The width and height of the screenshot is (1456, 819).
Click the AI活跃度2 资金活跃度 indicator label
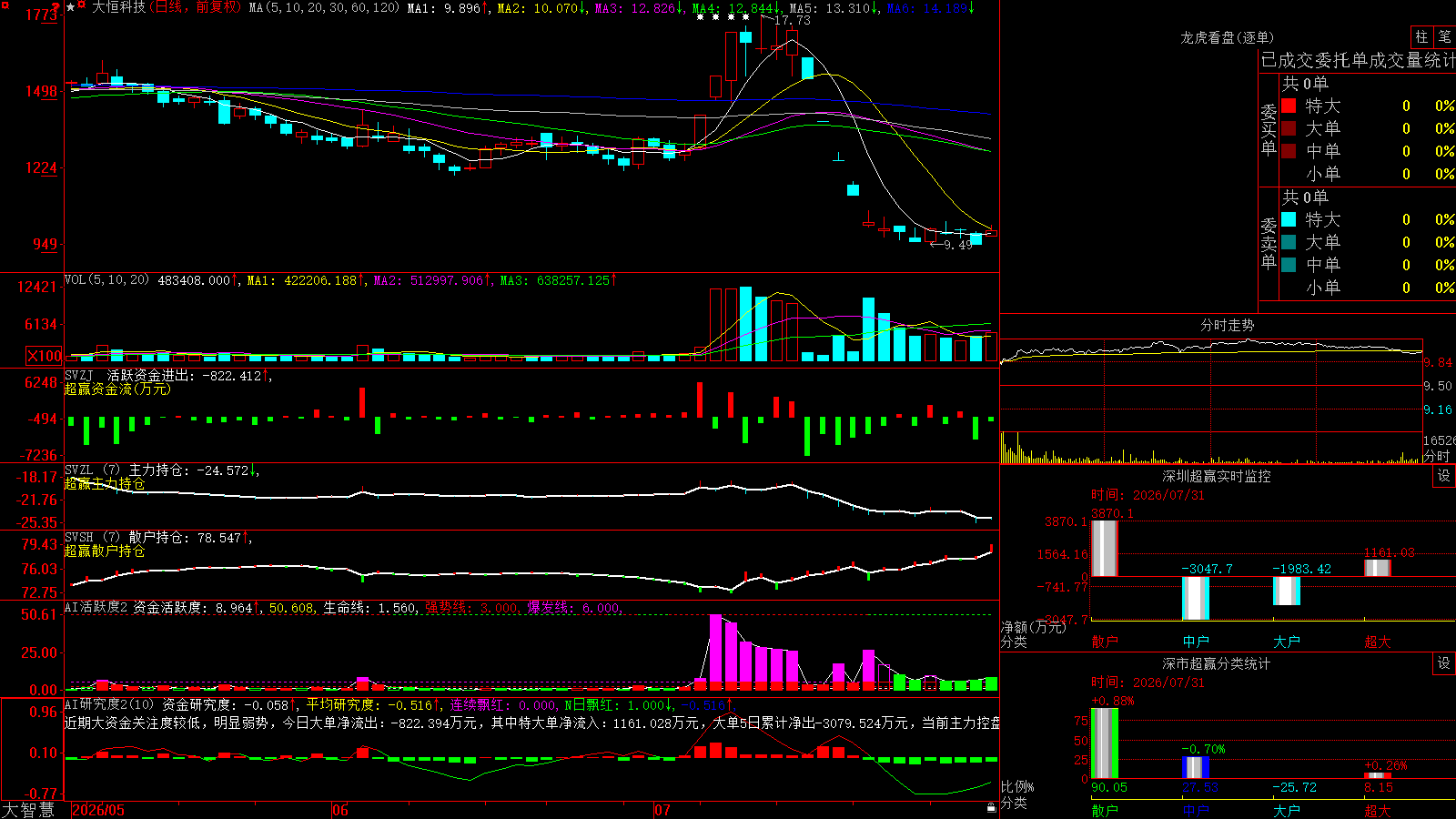(x=138, y=607)
